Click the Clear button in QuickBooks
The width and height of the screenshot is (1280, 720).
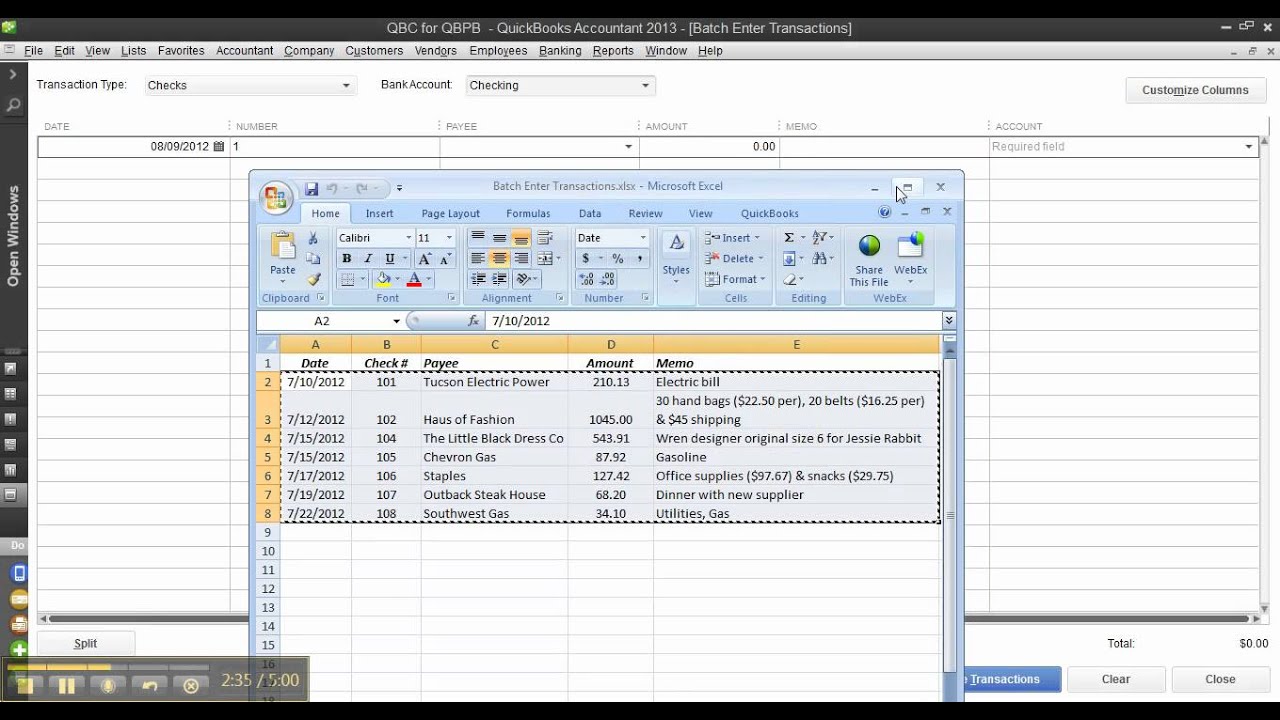coord(1116,679)
